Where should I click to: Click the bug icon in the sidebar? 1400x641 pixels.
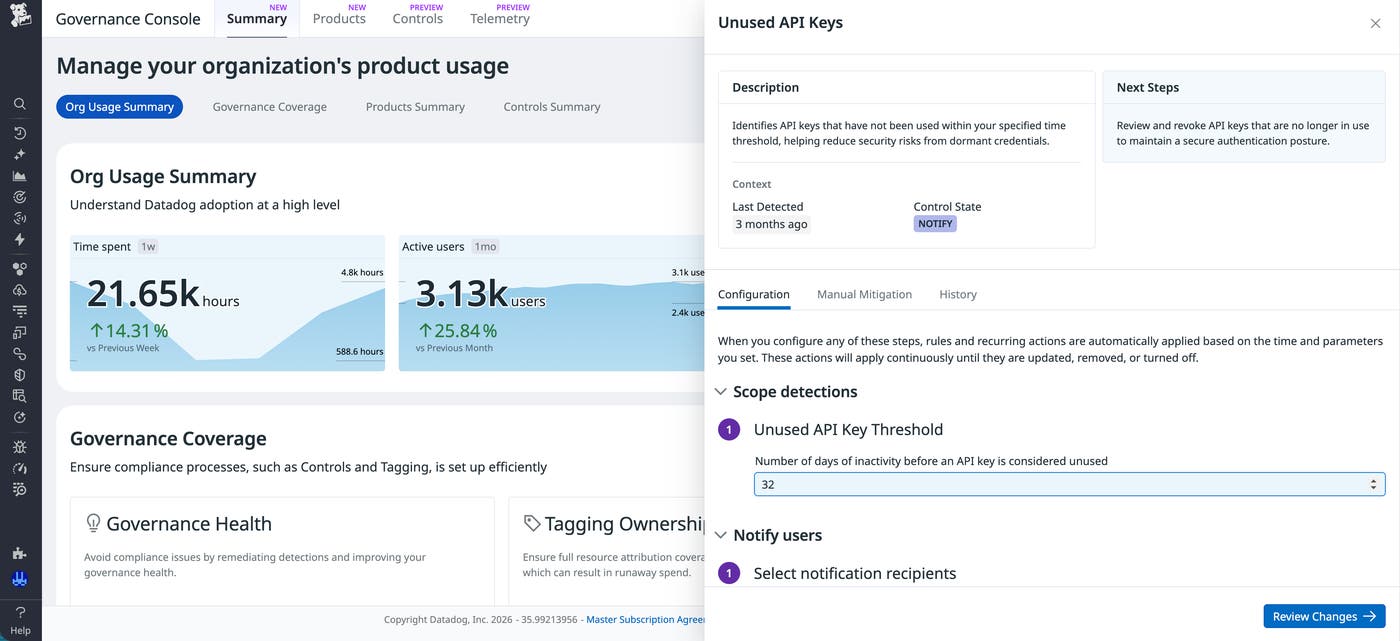tap(20, 447)
